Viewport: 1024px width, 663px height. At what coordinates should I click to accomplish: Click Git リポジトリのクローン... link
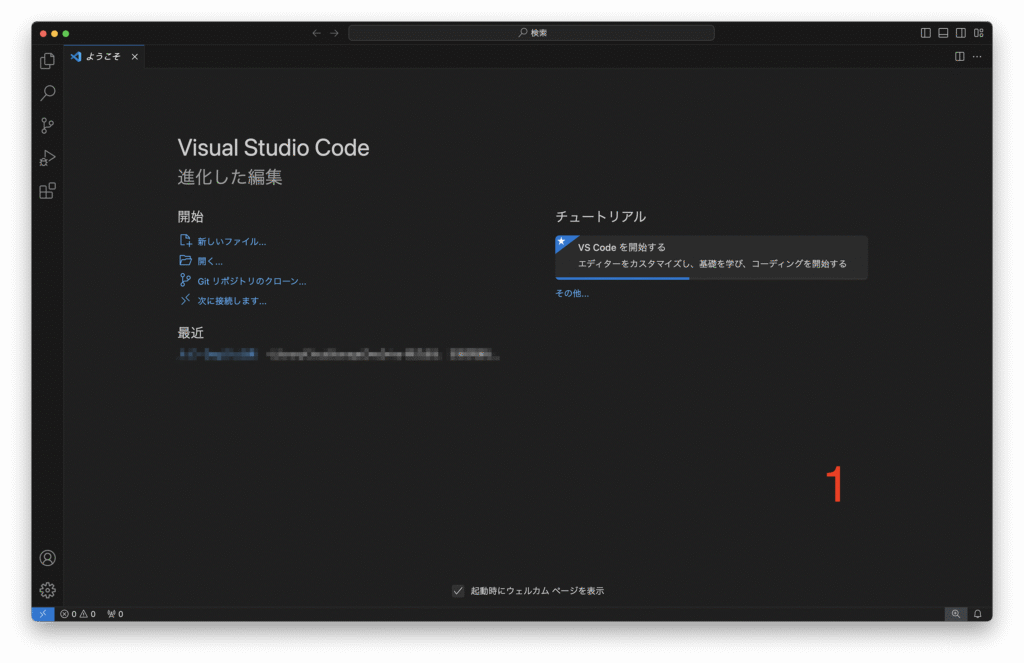coord(251,282)
